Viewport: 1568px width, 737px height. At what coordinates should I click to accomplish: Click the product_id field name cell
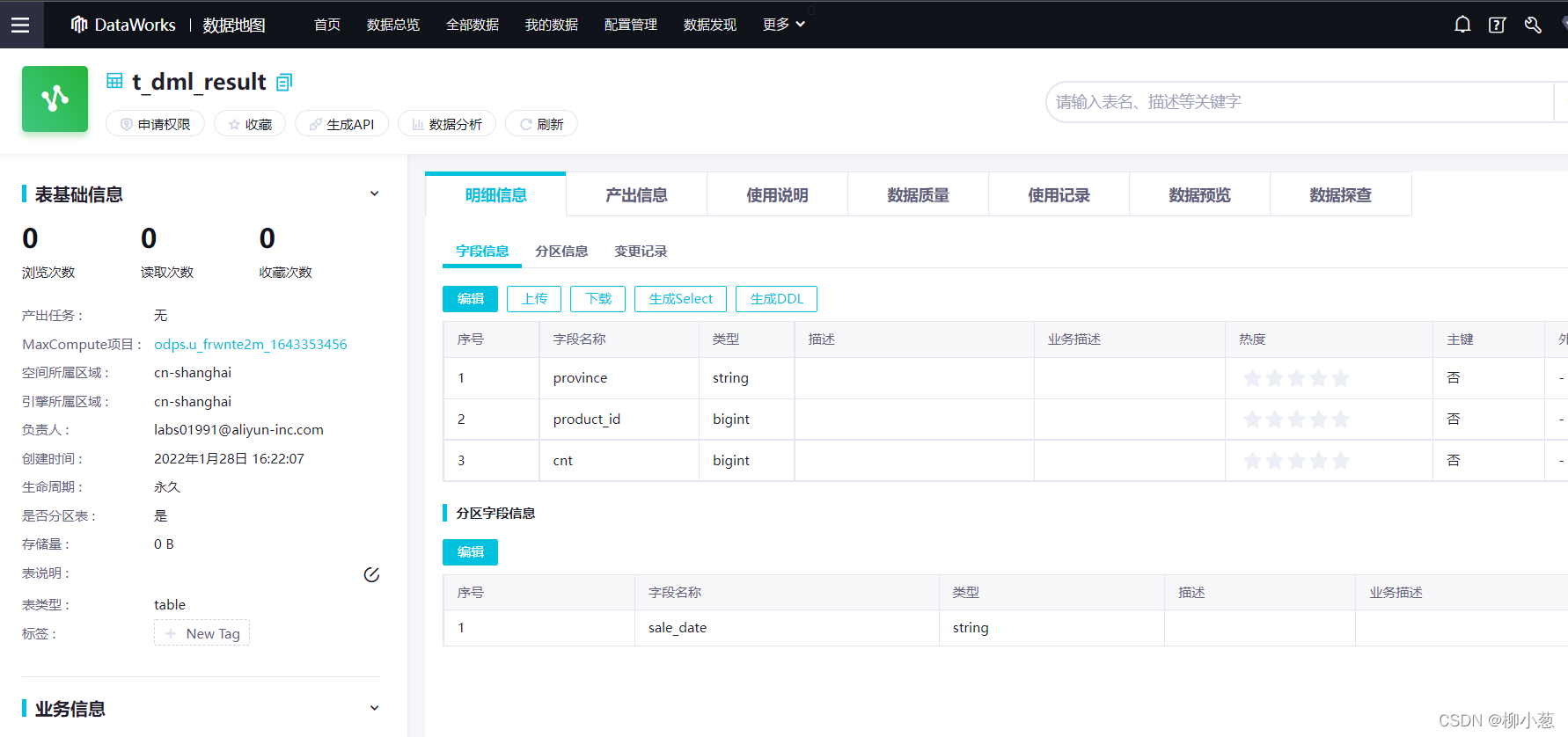click(619, 420)
